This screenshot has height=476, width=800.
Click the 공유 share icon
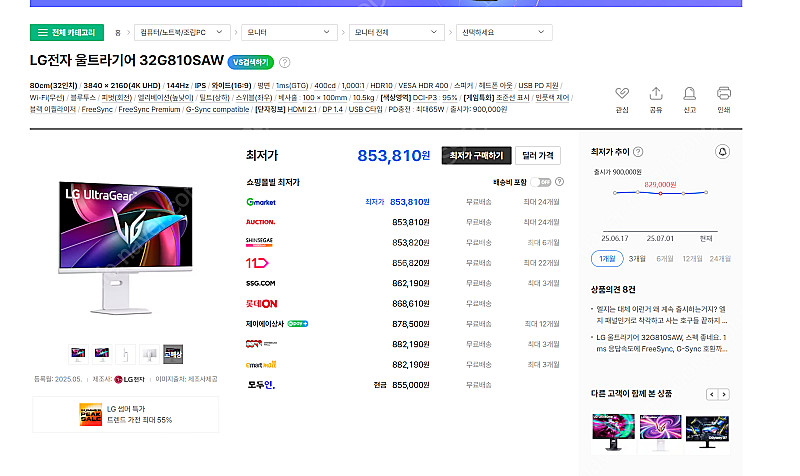(656, 93)
